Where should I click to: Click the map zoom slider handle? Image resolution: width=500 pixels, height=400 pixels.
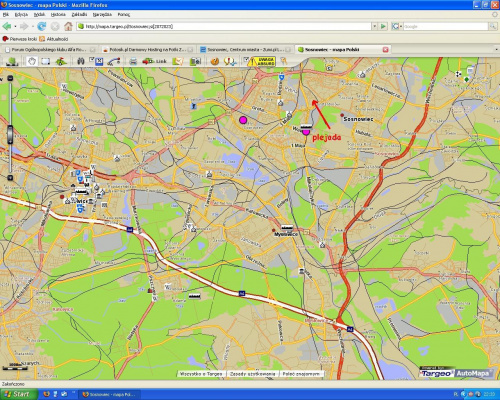tap(10, 135)
